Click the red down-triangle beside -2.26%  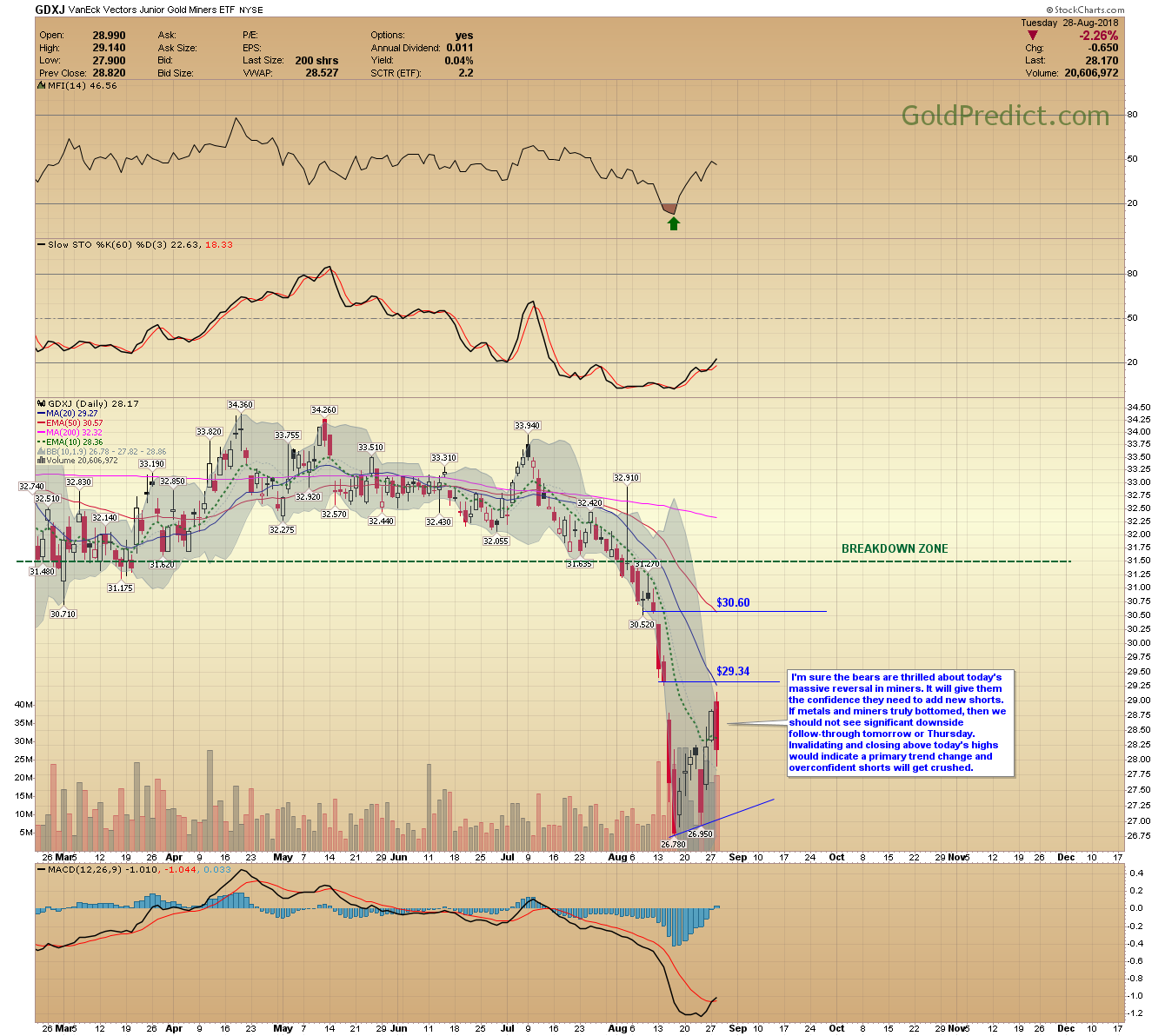1032,36
